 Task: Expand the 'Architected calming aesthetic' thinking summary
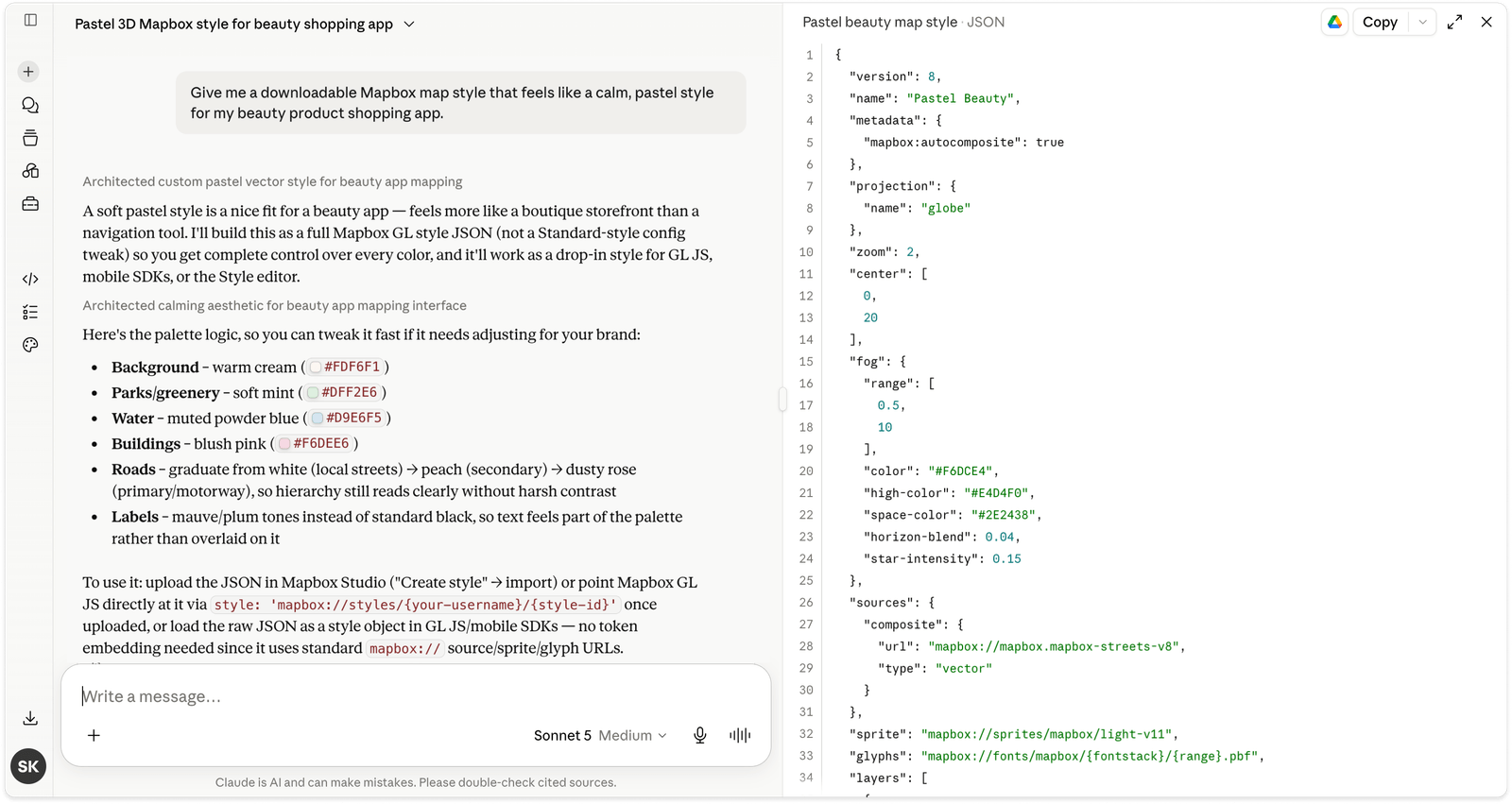(274, 305)
